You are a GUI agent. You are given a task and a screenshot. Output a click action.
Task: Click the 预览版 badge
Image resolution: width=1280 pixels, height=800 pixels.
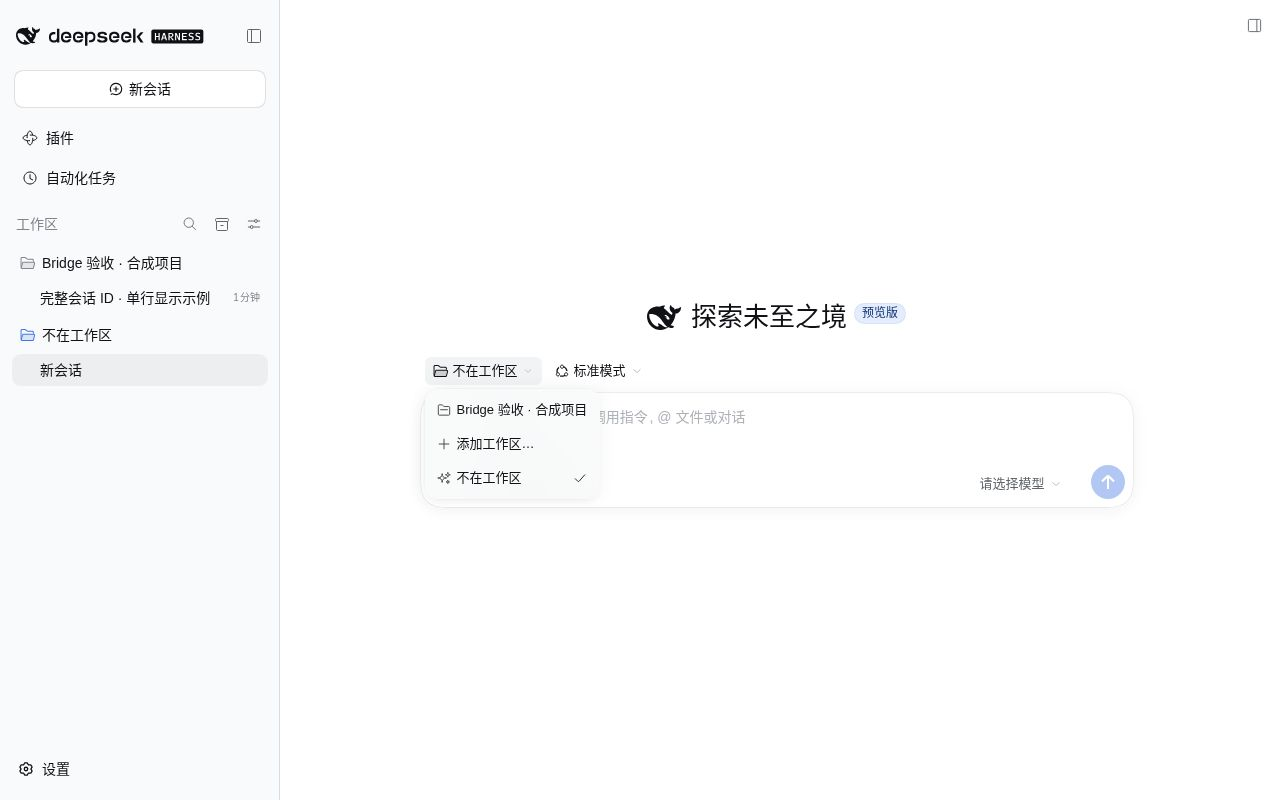[880, 313]
